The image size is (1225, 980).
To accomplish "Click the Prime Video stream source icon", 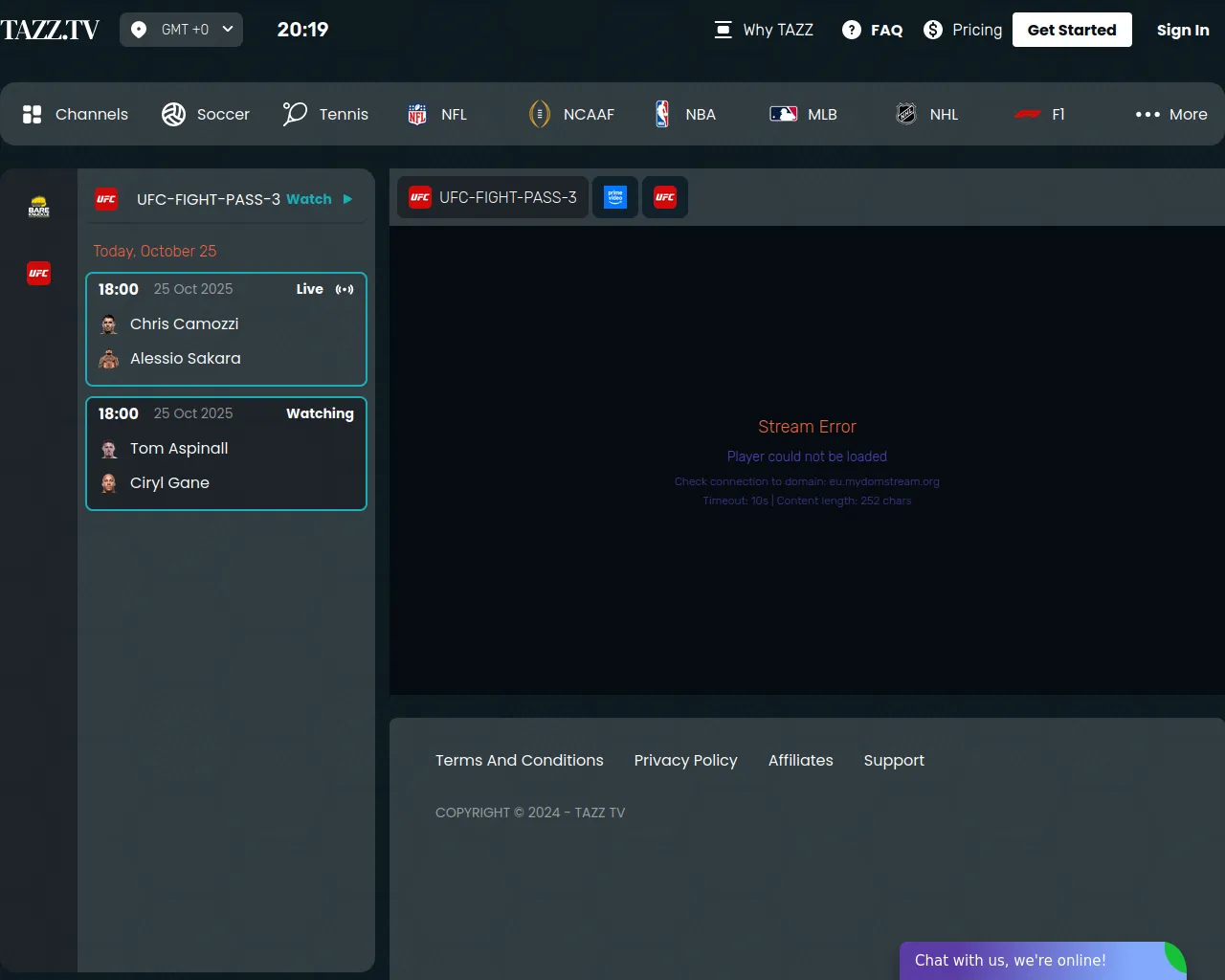I will [x=615, y=197].
